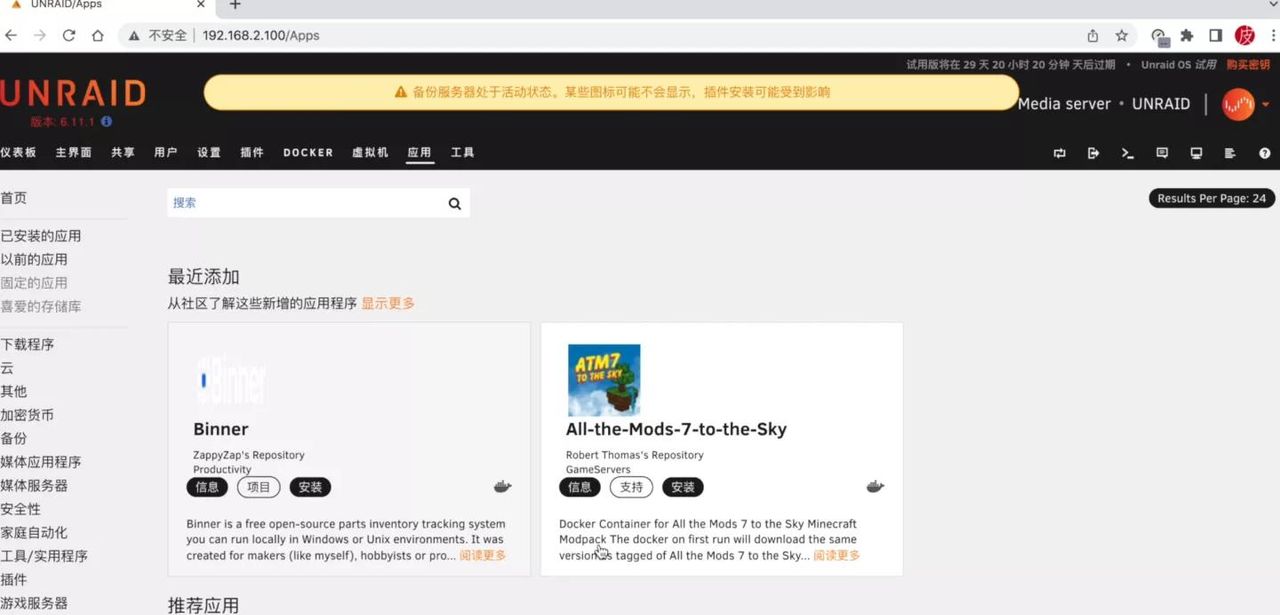Click the version info icon under UNRAID logo

tap(106, 121)
